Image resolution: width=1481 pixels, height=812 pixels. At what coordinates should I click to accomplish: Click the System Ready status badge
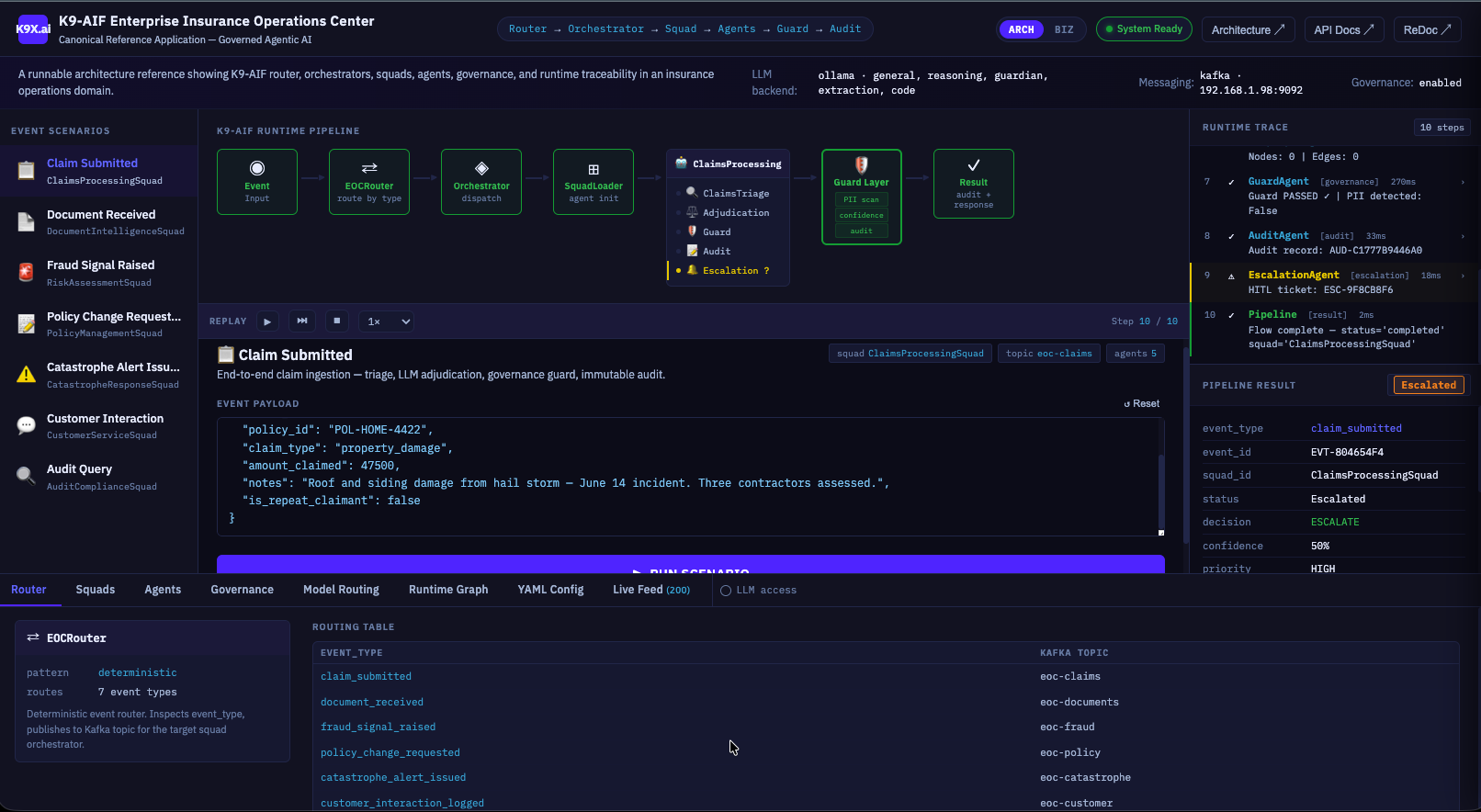1144,29
